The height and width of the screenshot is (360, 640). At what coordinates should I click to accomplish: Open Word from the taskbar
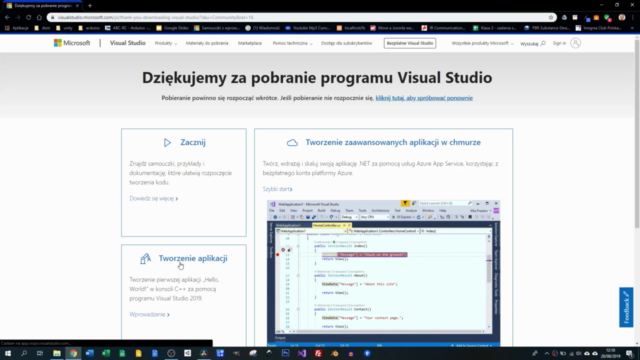(89, 353)
